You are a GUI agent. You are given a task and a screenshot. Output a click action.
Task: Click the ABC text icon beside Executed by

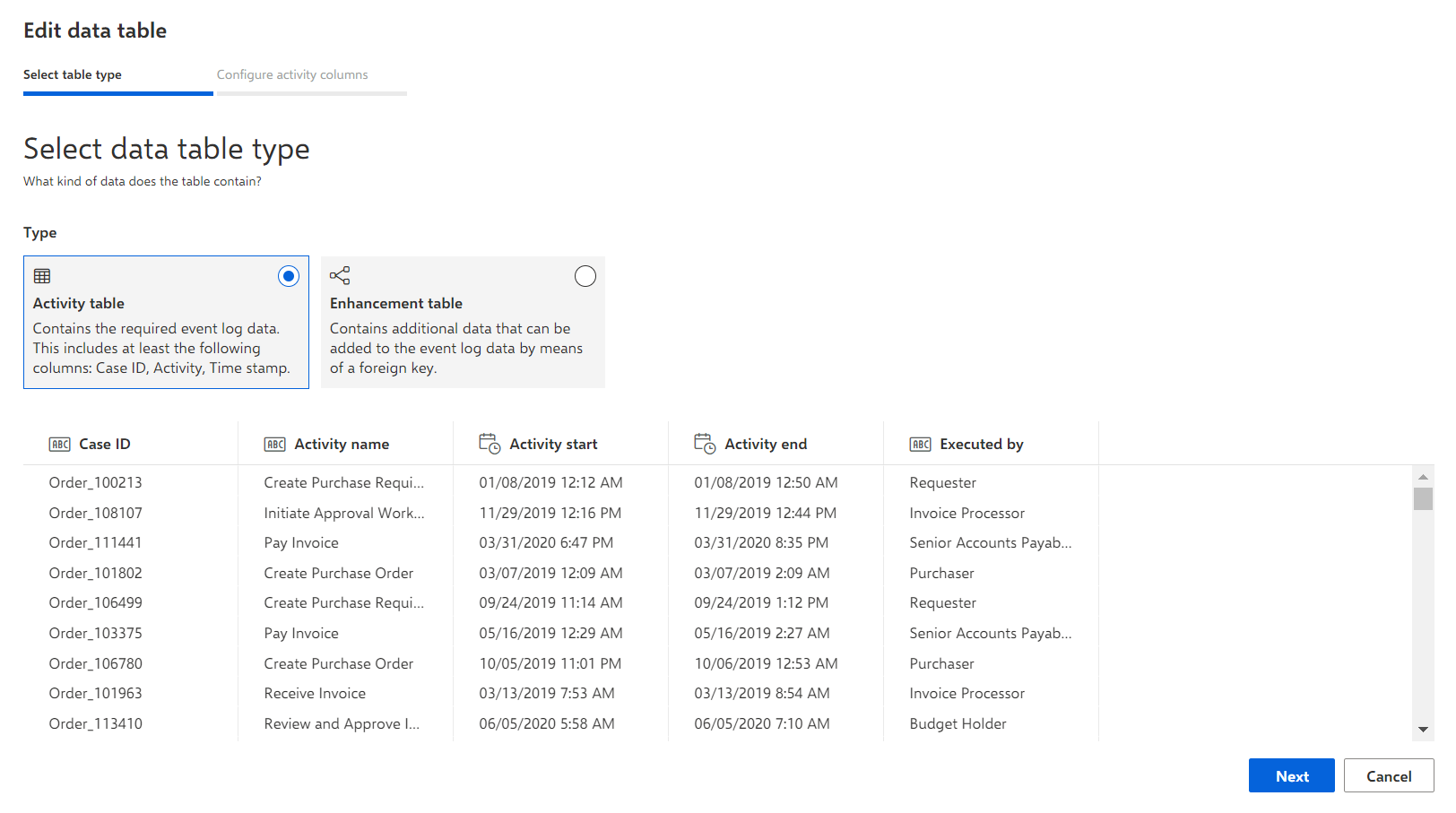(921, 445)
